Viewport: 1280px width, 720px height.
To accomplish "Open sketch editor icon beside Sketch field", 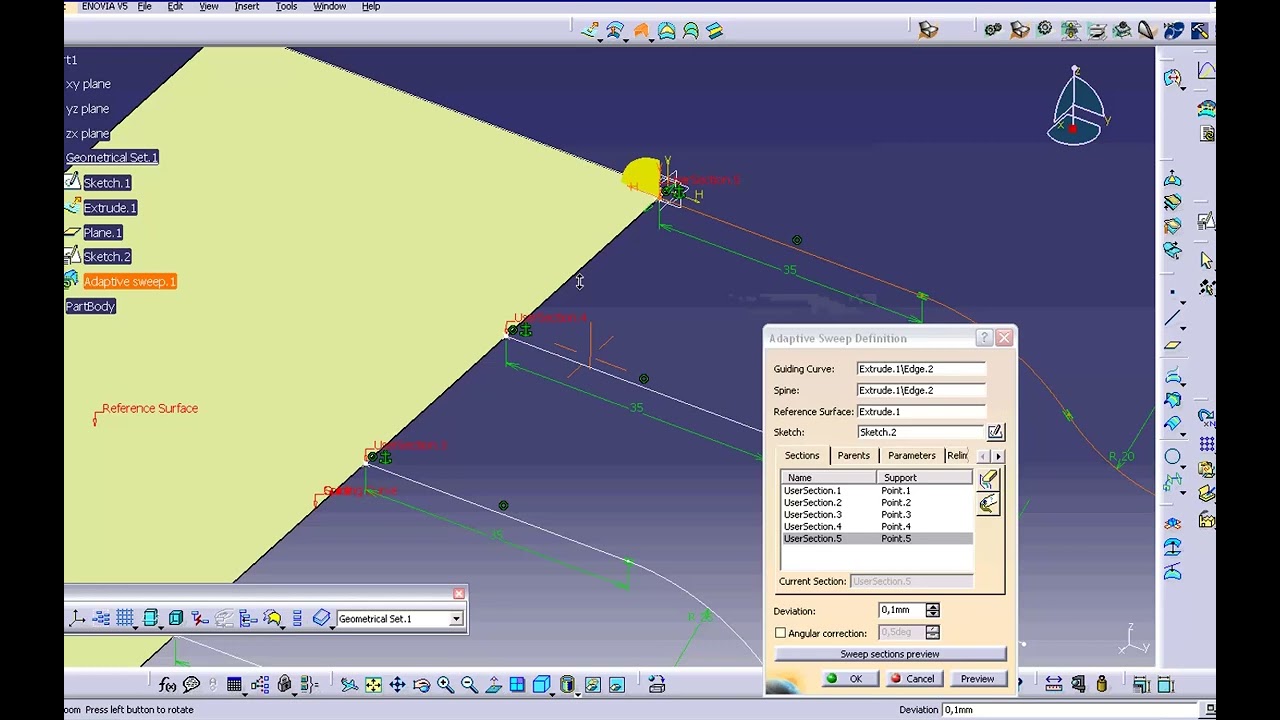I will coord(996,432).
